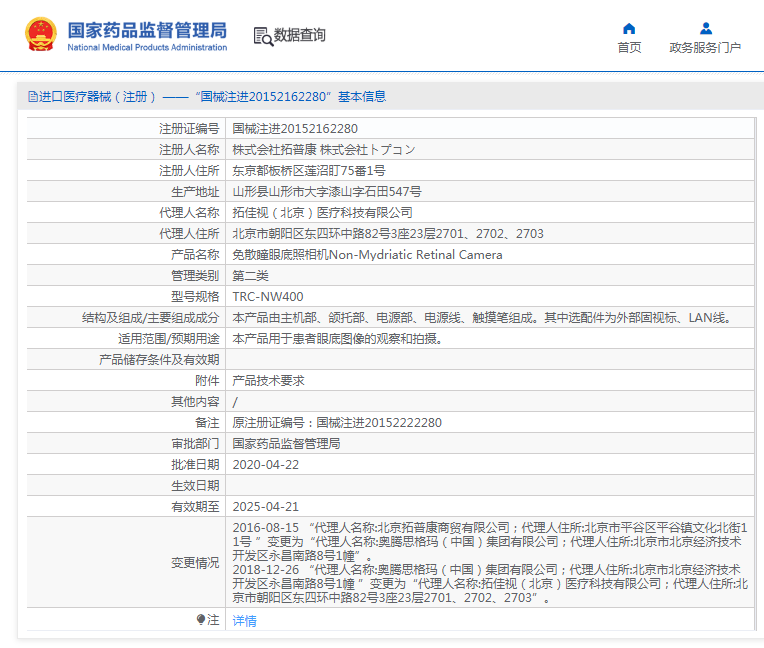The height and width of the screenshot is (648, 764).
Task: Click the panel title 进口医疗器械（注册）基本信息
Action: pos(212,97)
